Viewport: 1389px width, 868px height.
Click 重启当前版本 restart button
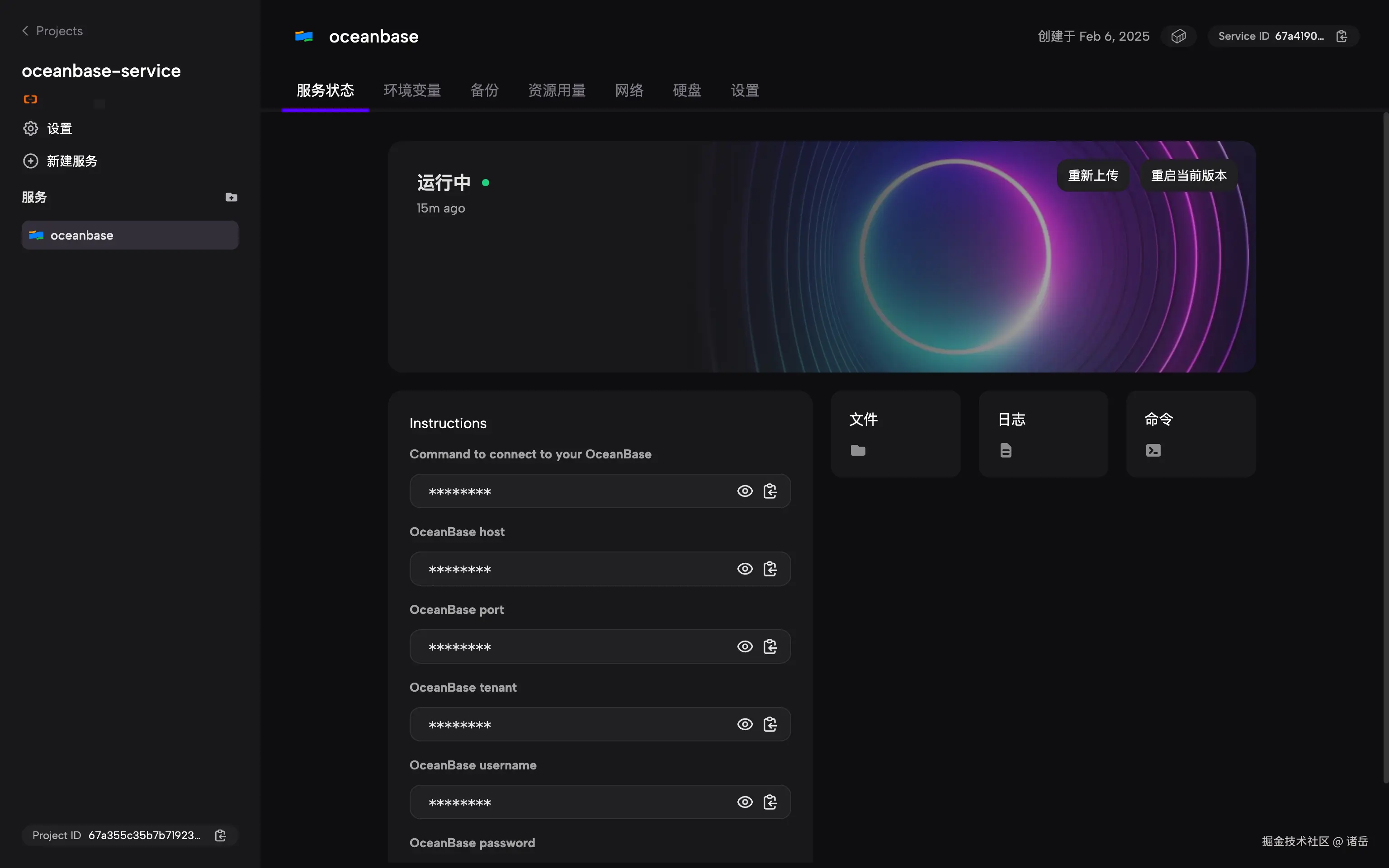coord(1188,176)
